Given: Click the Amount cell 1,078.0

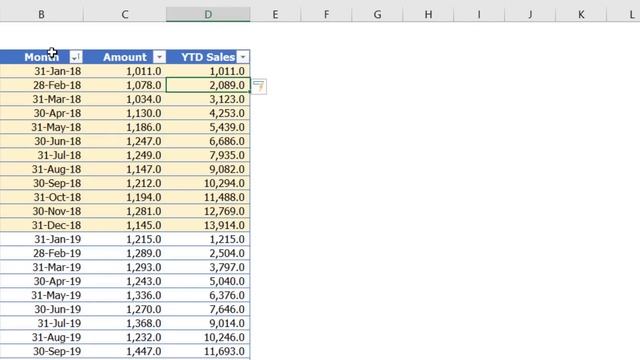Looking at the screenshot, I should point(124,85).
